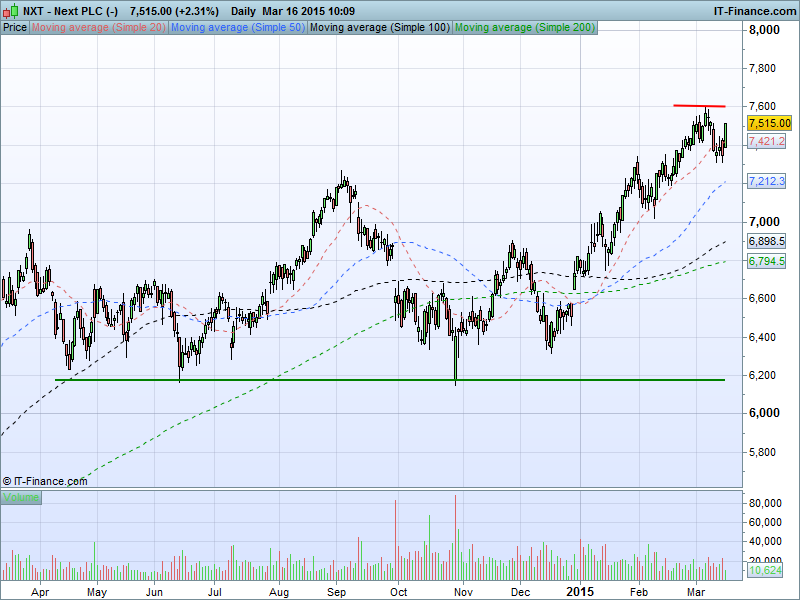Select the Price indicator label
Viewport: 800px width, 600px height.
coord(15,28)
